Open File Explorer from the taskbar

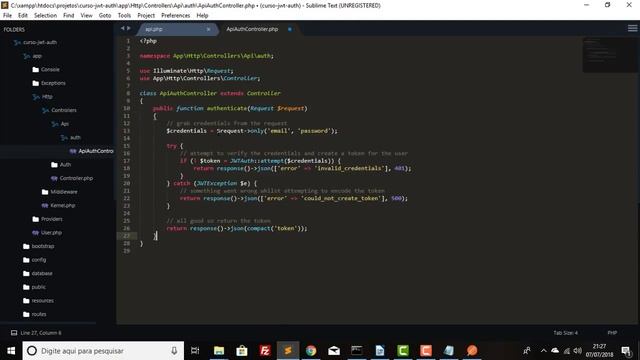tap(219, 351)
